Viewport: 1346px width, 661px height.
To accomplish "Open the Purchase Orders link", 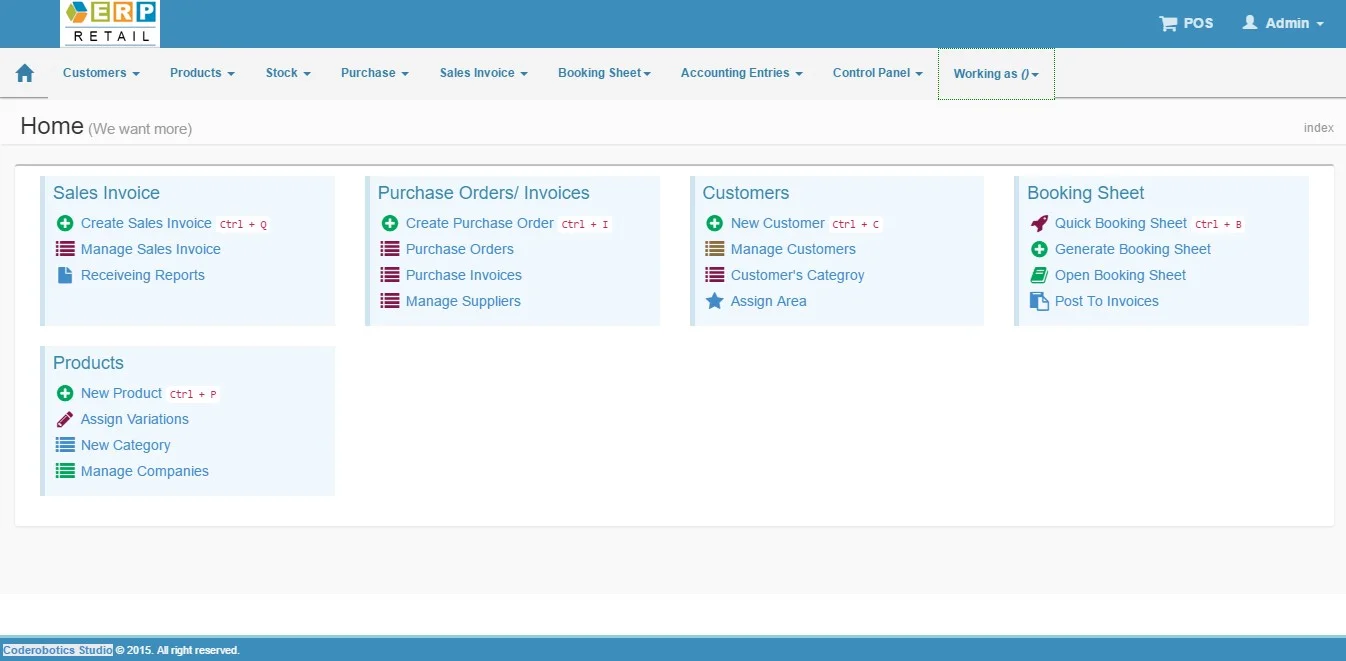I will tap(460, 249).
